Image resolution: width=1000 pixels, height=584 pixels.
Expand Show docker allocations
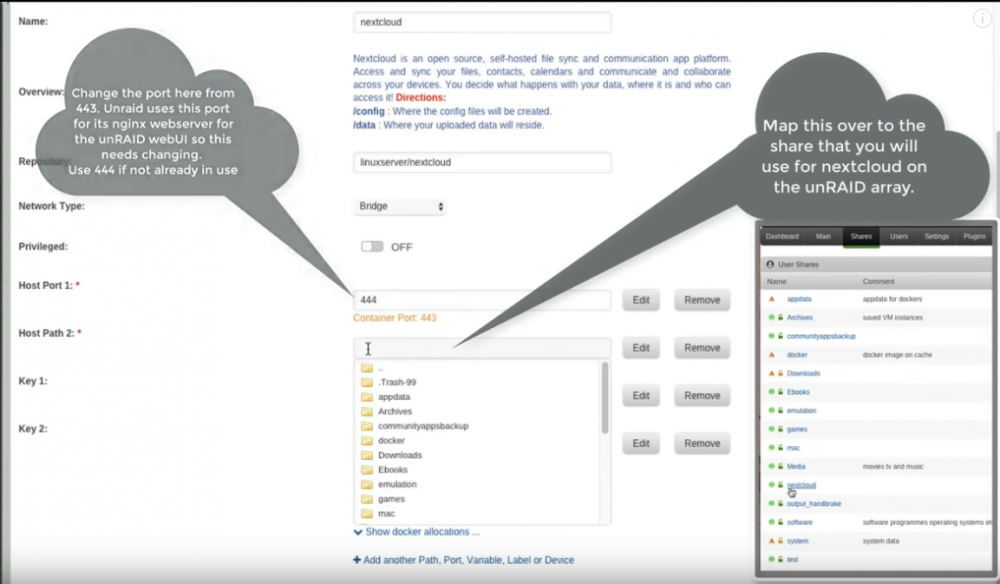pos(416,532)
